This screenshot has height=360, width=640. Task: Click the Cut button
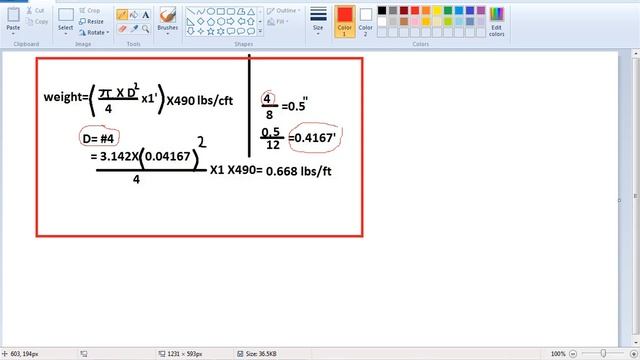click(36, 11)
